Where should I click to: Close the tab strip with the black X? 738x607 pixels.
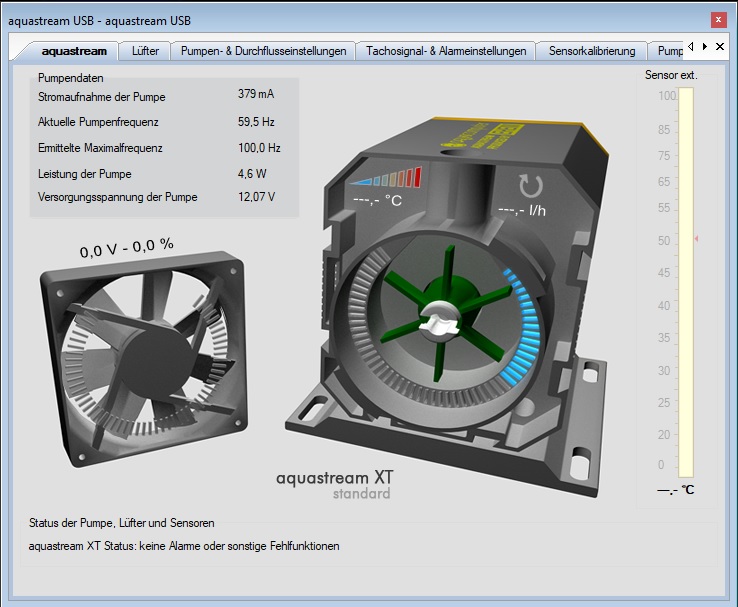720,46
